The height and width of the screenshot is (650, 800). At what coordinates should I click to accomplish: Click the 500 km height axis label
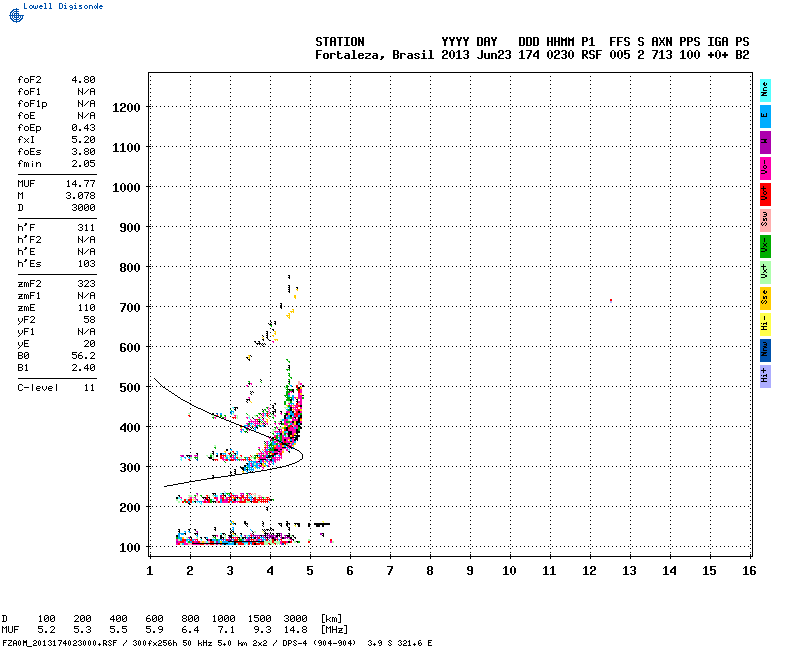[130, 388]
